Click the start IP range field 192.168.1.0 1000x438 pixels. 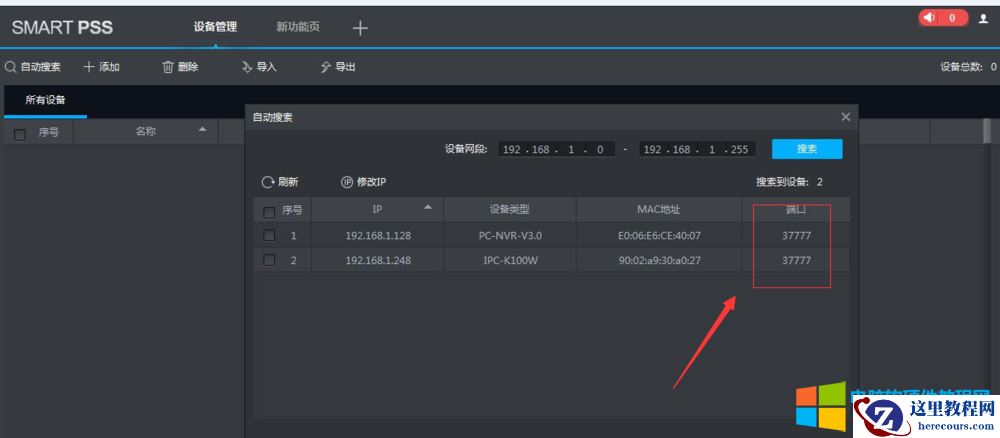point(556,149)
